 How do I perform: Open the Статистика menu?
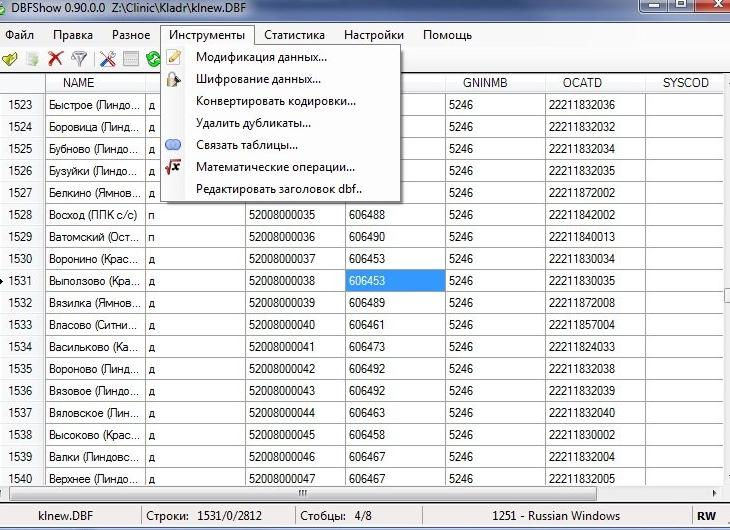(294, 35)
